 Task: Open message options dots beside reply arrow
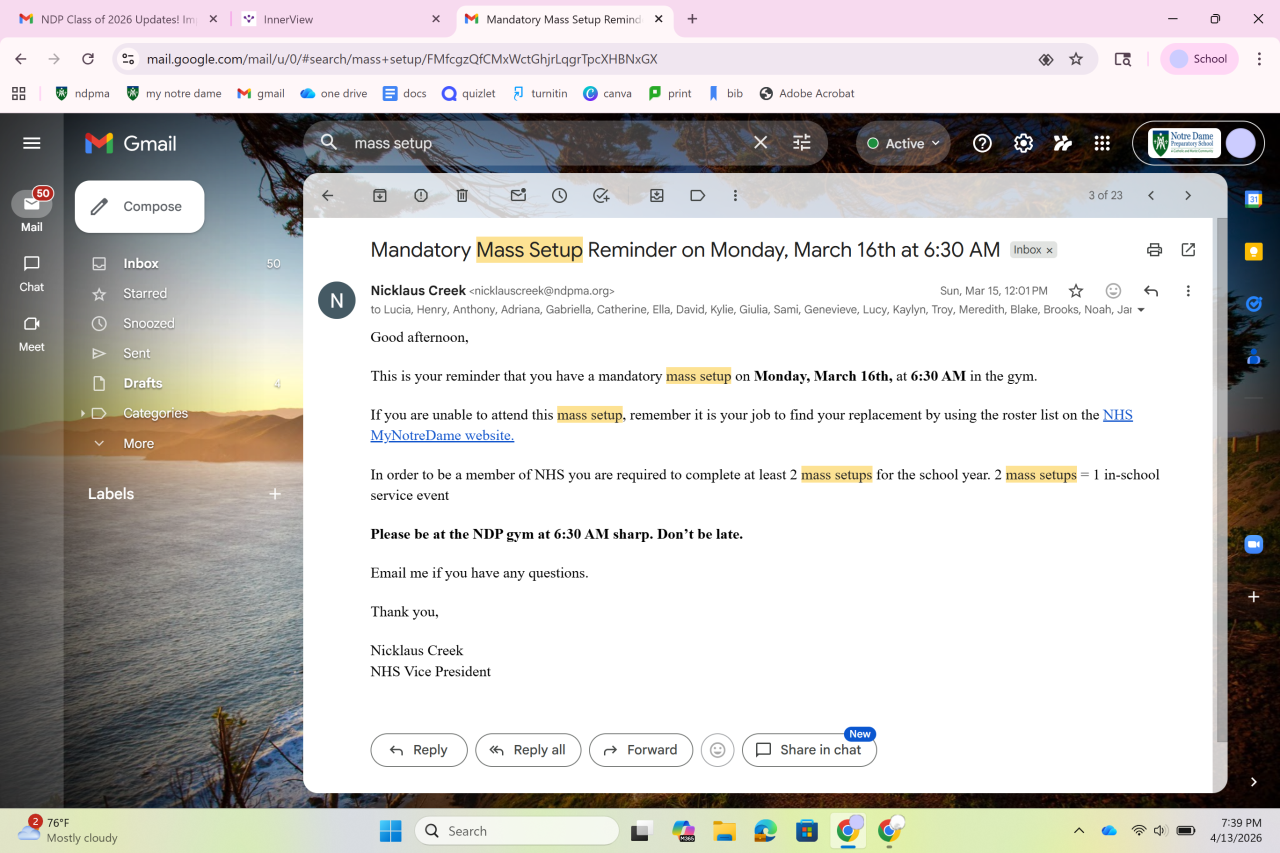(1188, 291)
